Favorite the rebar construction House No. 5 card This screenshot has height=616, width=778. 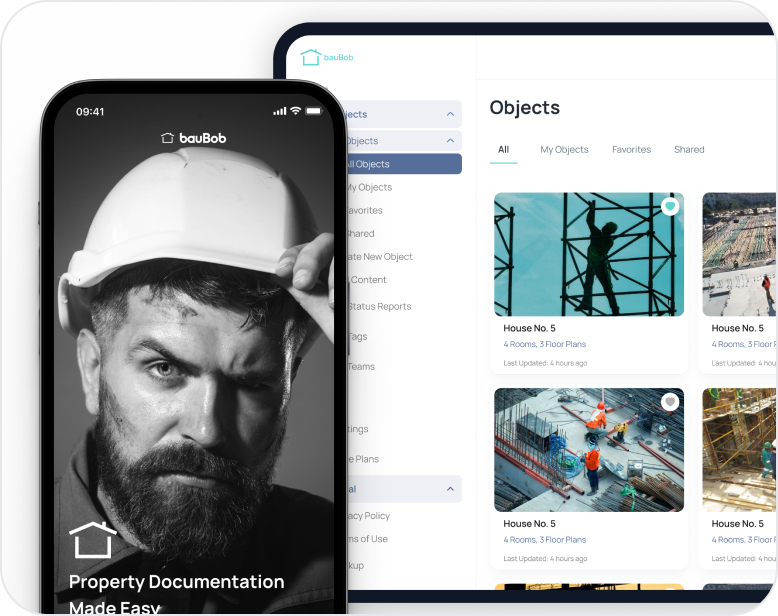[x=670, y=401]
